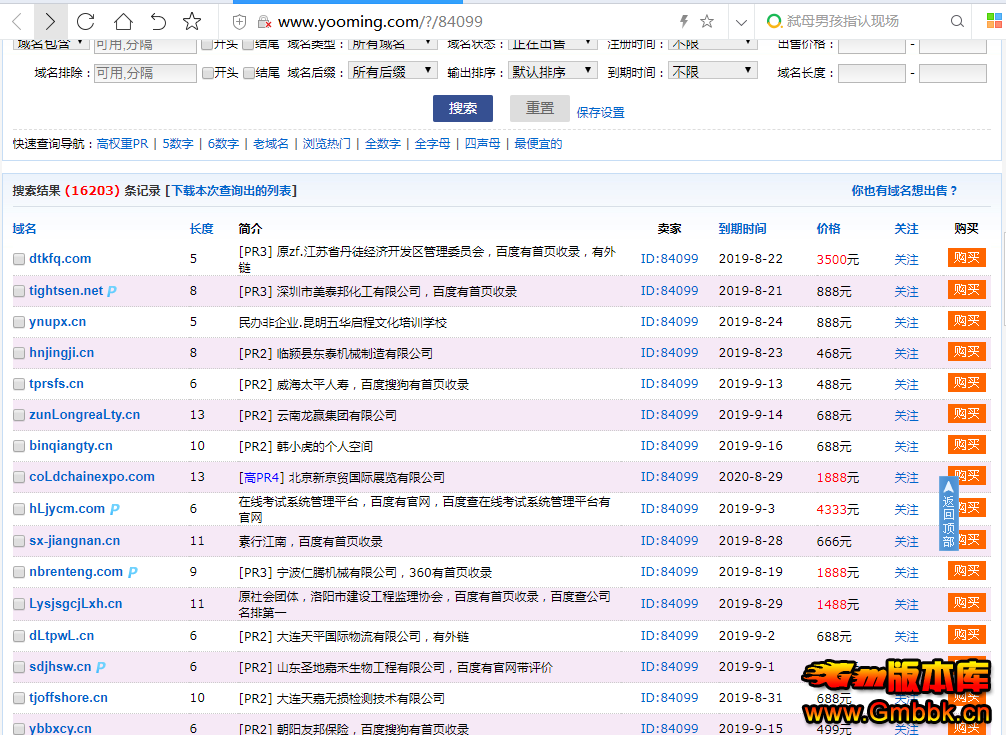Click the P icon beside hLjycm.com
This screenshot has height=735, width=1006.
click(x=114, y=509)
